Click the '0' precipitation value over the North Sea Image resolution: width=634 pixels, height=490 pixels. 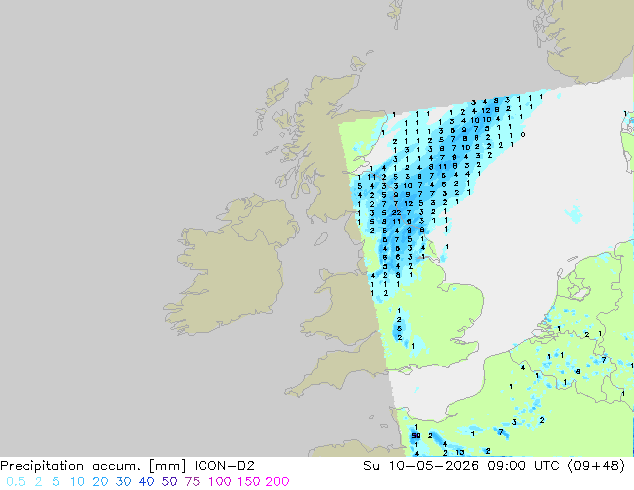523,134
